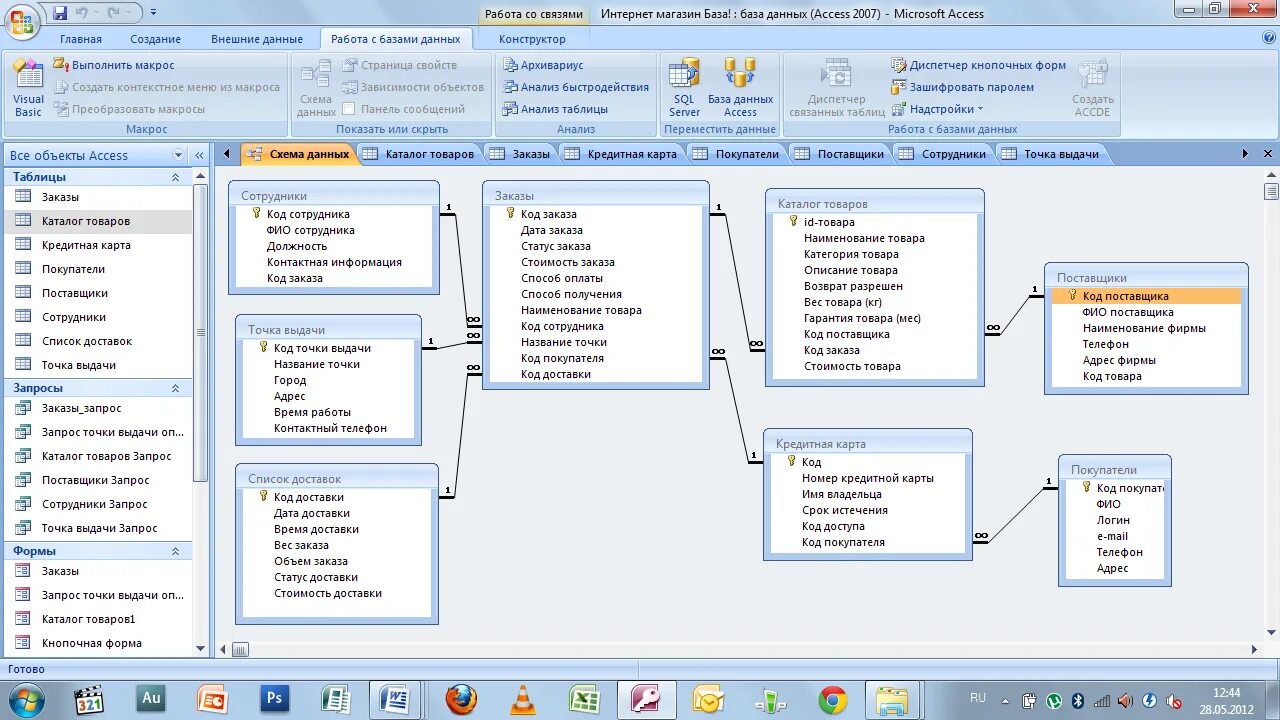Select Стоимость доставки field
The width and height of the screenshot is (1280, 720).
[328, 593]
